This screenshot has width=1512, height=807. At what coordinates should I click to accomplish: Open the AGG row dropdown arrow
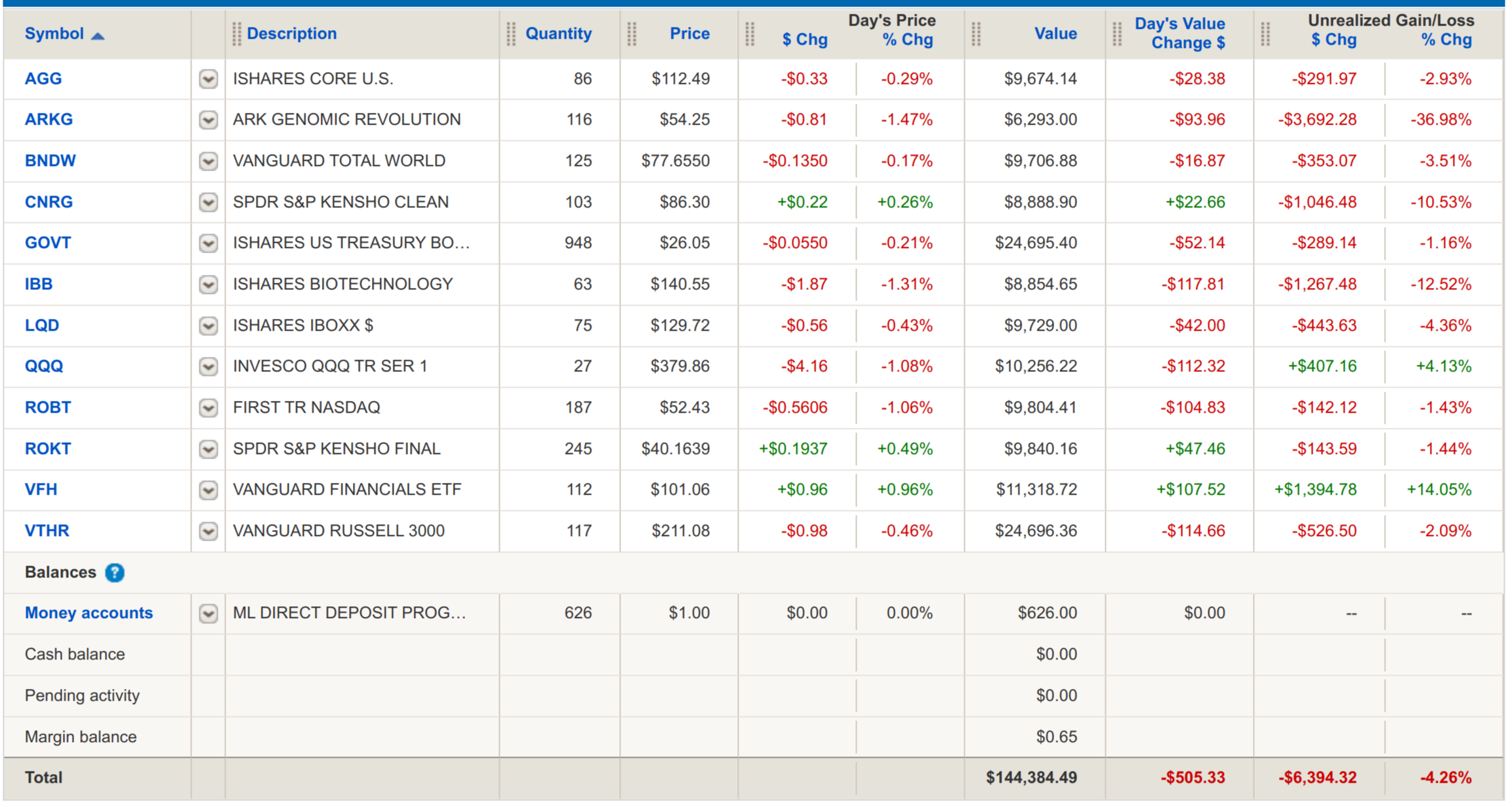point(208,79)
